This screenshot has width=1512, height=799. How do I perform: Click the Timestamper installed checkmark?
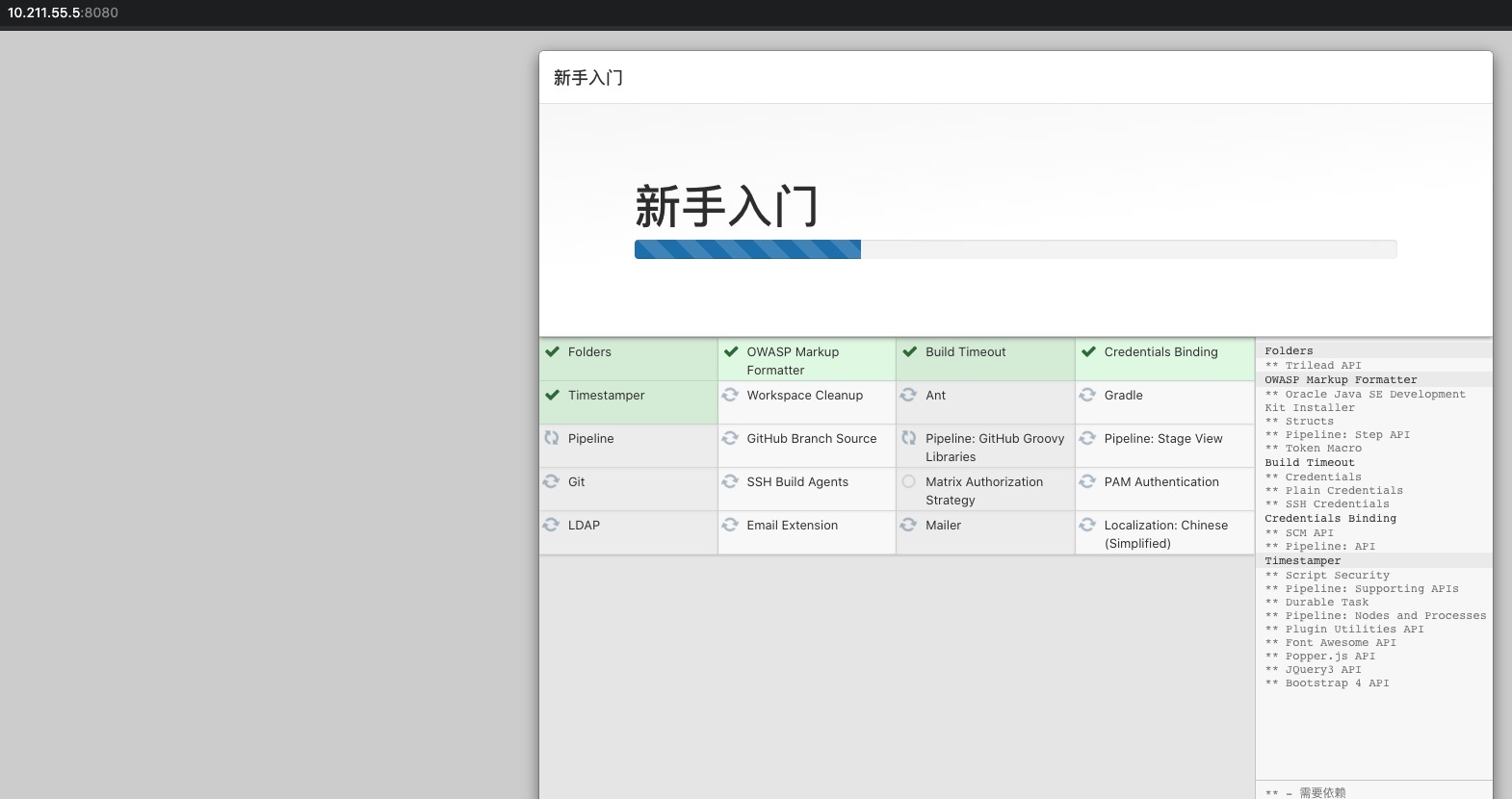coord(552,396)
